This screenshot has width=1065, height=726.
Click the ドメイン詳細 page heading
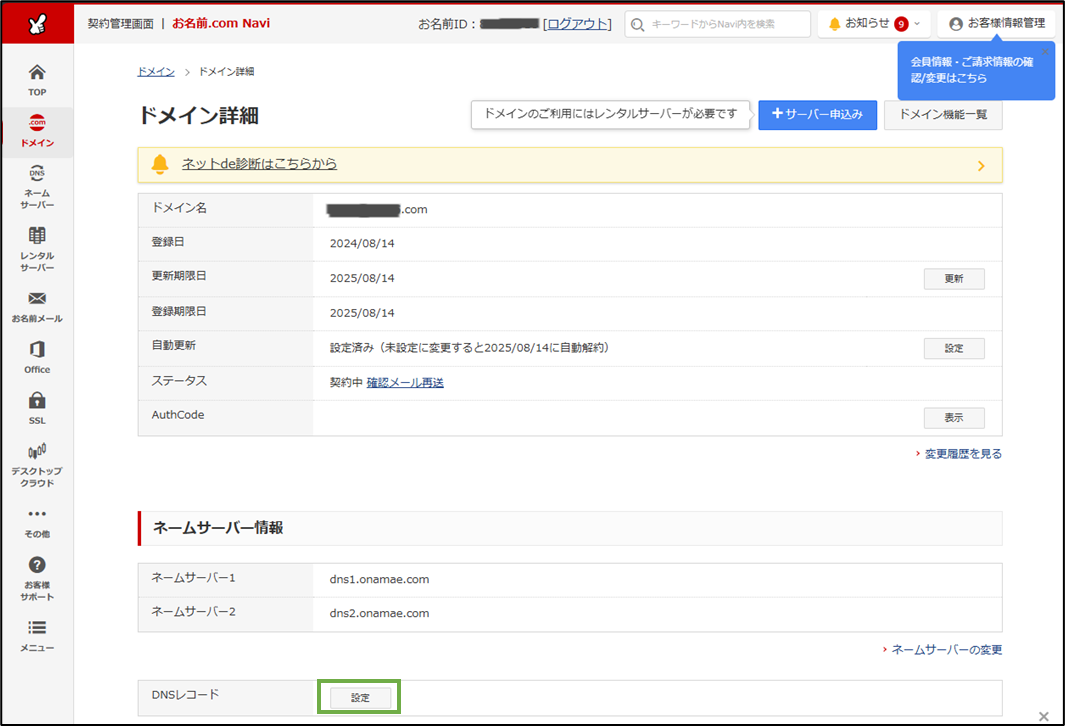pos(198,115)
